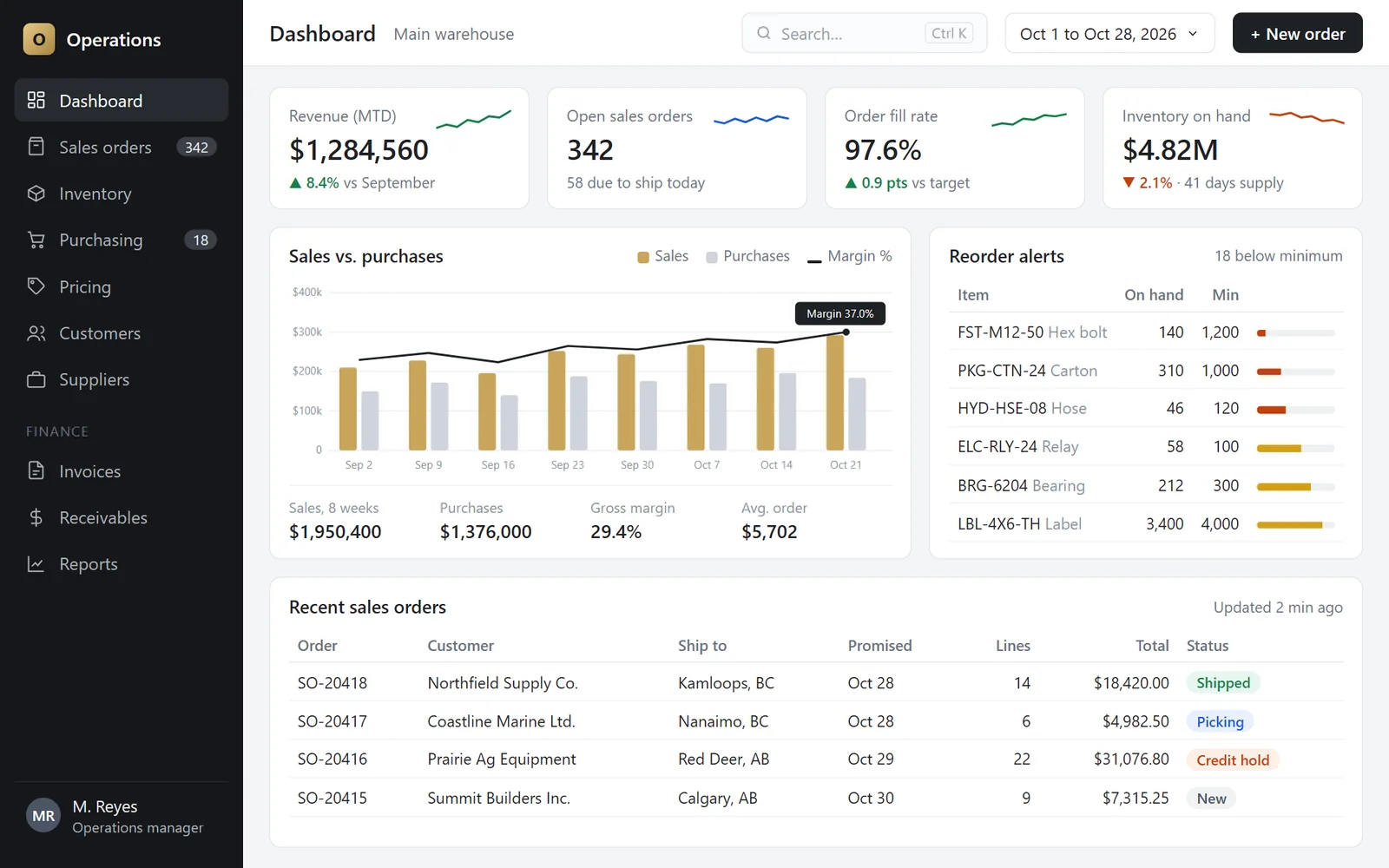Open the Inventory menu item
This screenshot has width=1389, height=868.
[x=122, y=193]
